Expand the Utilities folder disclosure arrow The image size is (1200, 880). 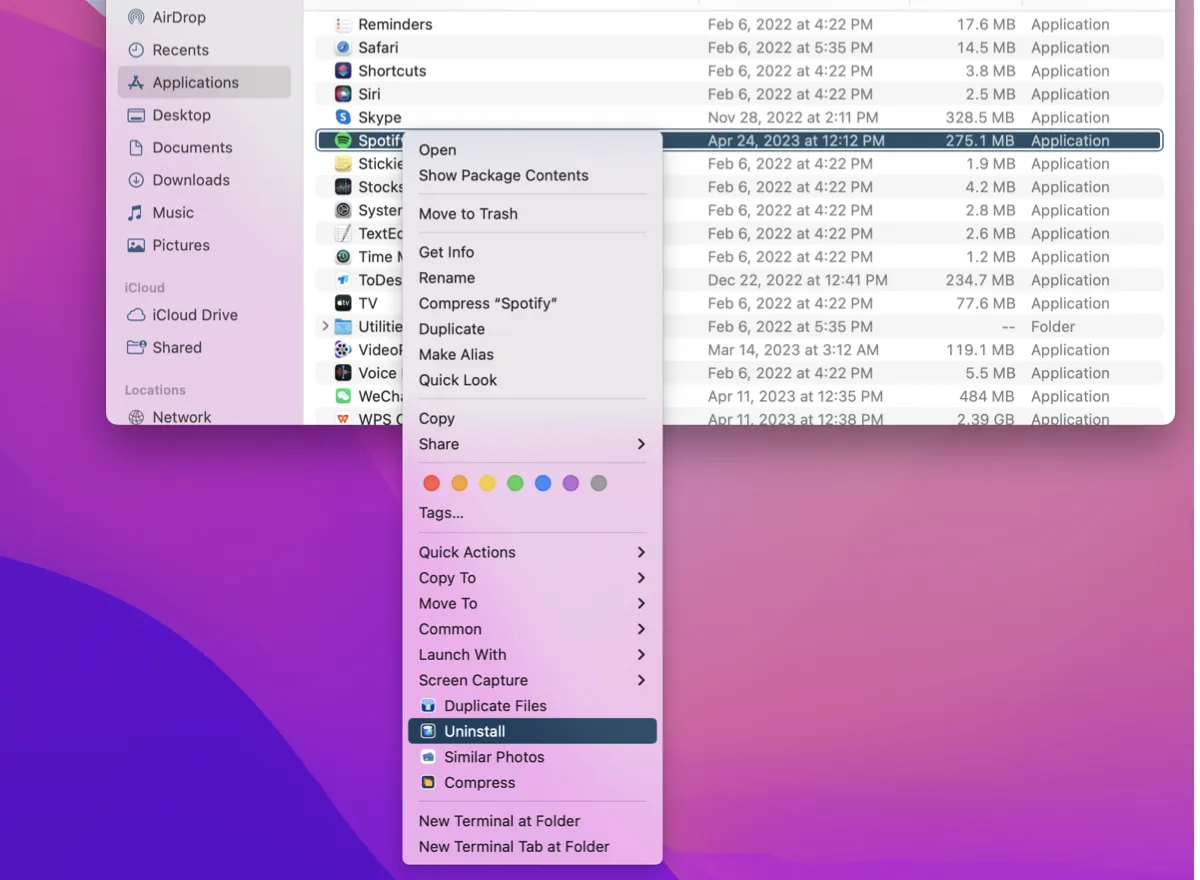(x=325, y=326)
